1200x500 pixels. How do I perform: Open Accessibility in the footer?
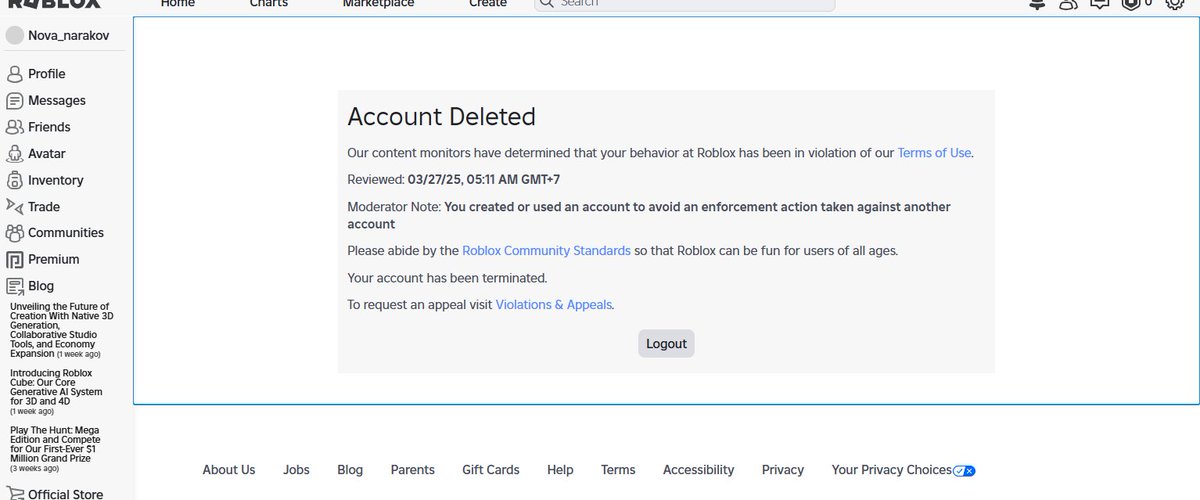point(699,470)
